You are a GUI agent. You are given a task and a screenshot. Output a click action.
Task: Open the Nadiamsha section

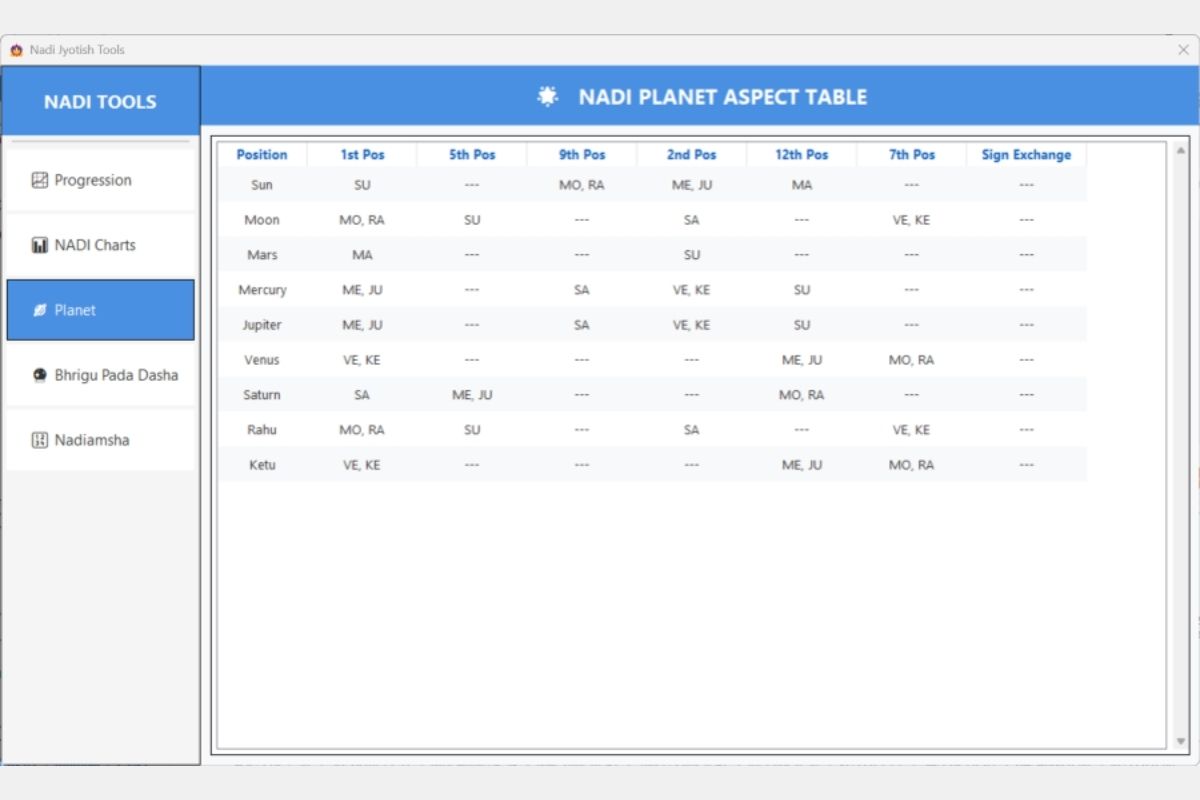pos(100,440)
